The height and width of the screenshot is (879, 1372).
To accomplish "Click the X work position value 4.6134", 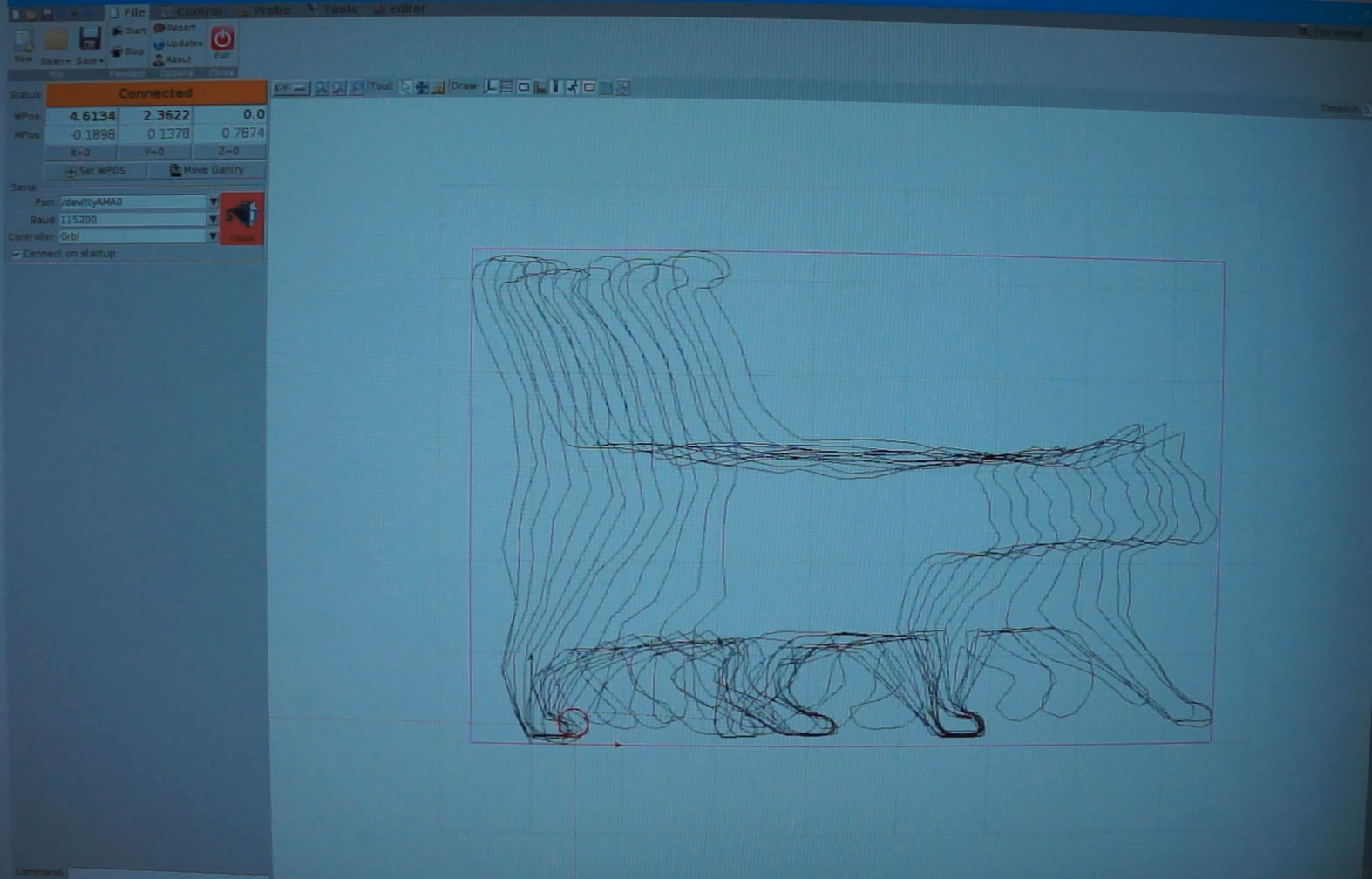I will 82,116.
